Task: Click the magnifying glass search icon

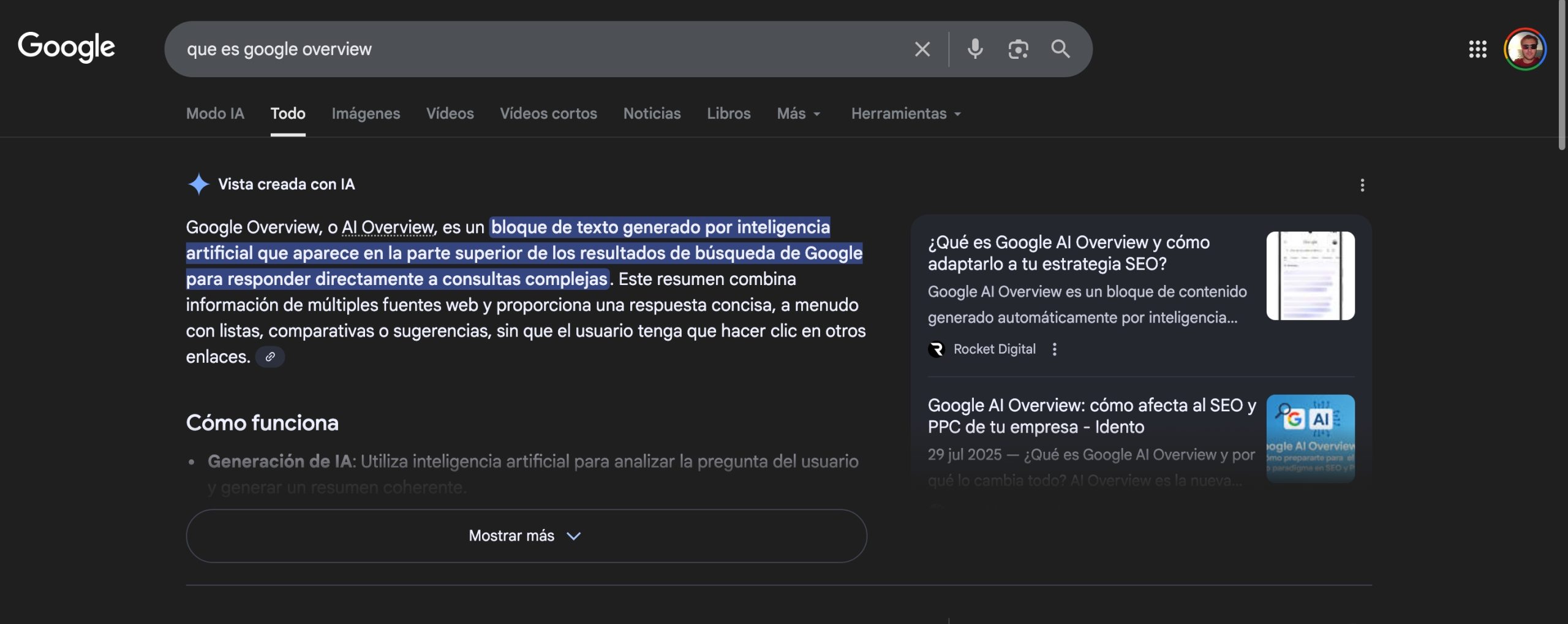Action: pos(1060,49)
